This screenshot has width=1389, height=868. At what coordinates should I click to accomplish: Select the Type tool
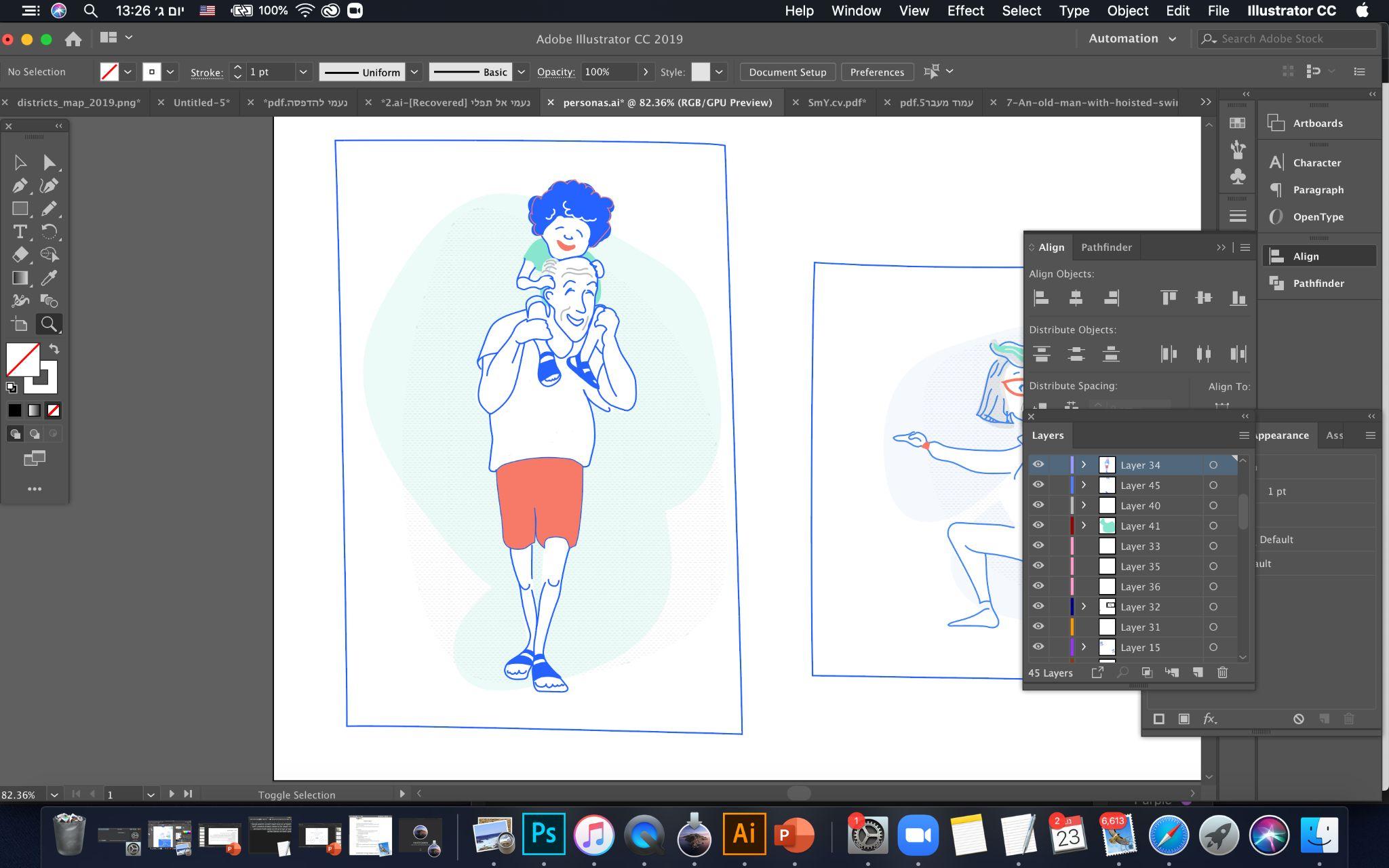pos(20,232)
